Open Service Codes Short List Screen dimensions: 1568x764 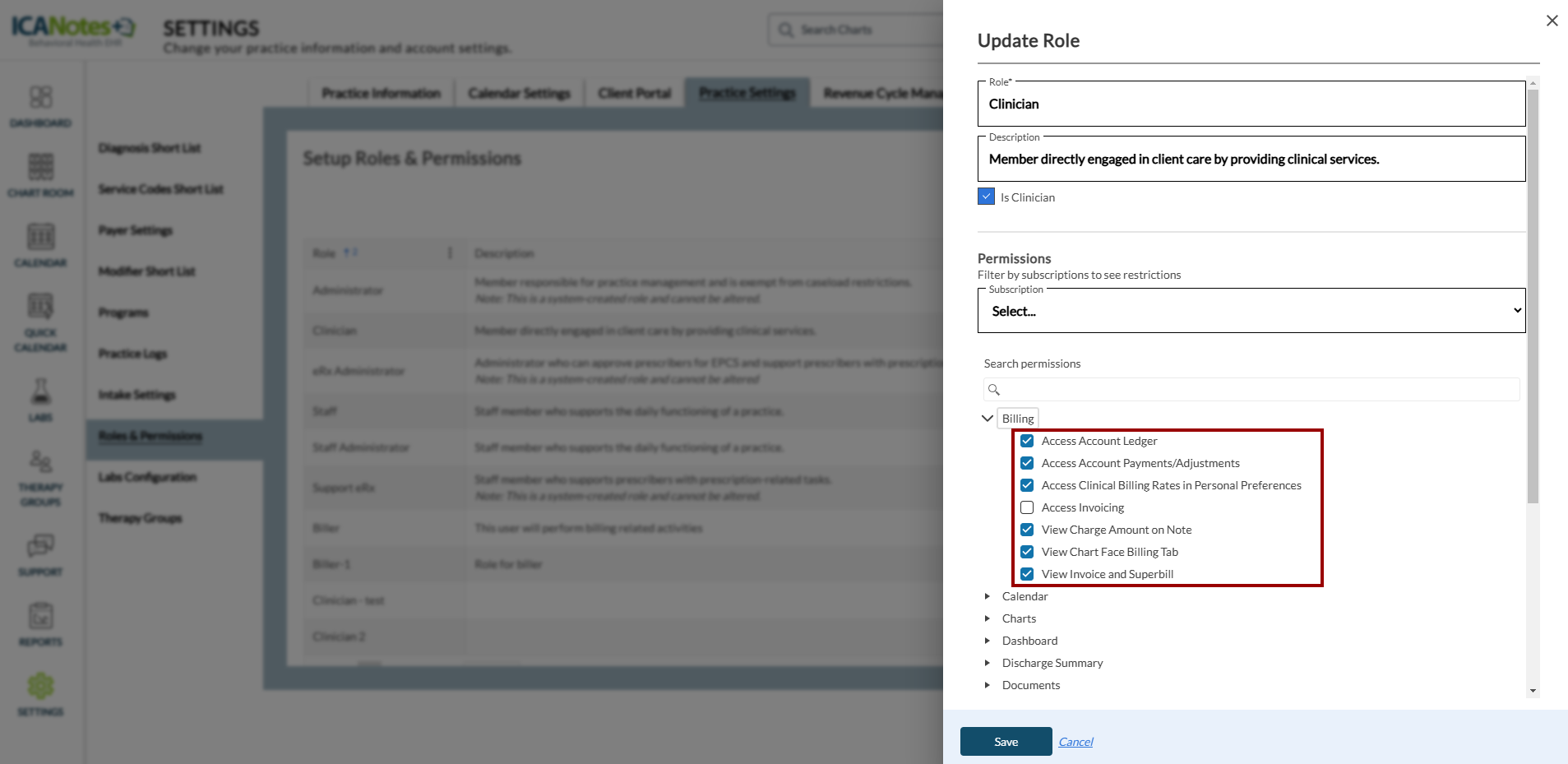point(161,189)
